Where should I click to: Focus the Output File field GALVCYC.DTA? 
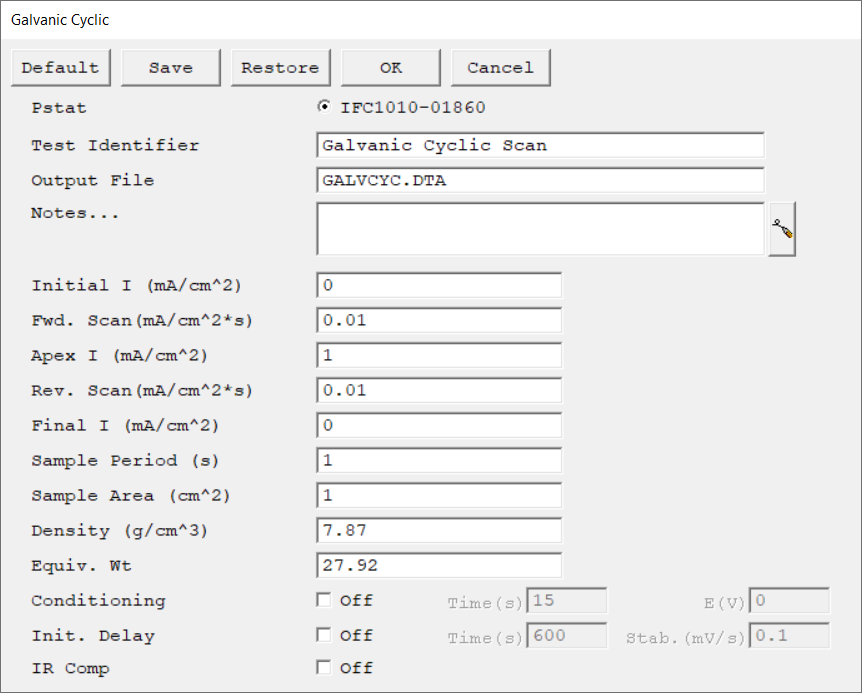[x=540, y=181]
